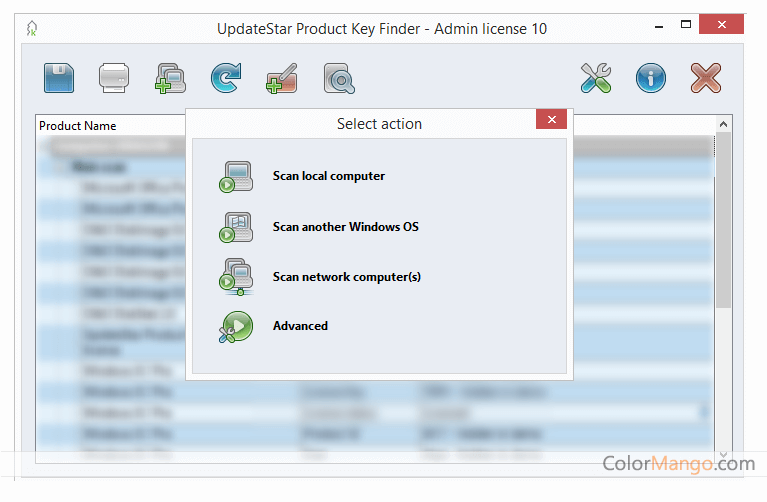
Task: Open Settings via the wrench-screwdriver icon
Action: [597, 77]
